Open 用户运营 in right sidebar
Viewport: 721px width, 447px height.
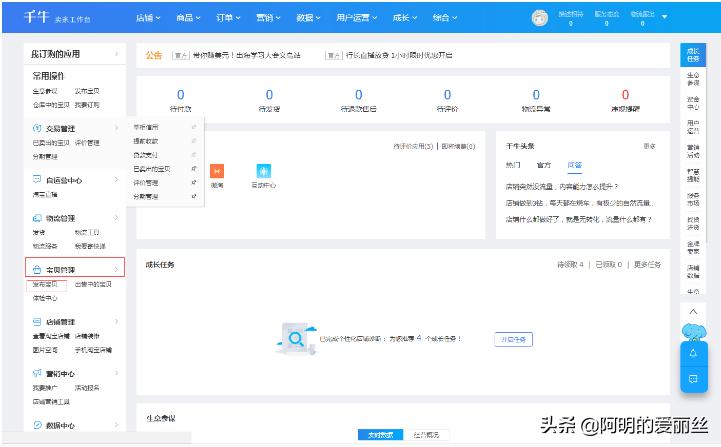pyautogui.click(x=693, y=126)
